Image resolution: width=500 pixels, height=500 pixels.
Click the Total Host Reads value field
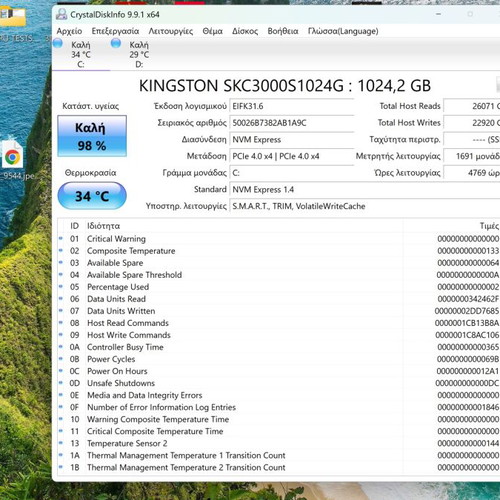472,106
